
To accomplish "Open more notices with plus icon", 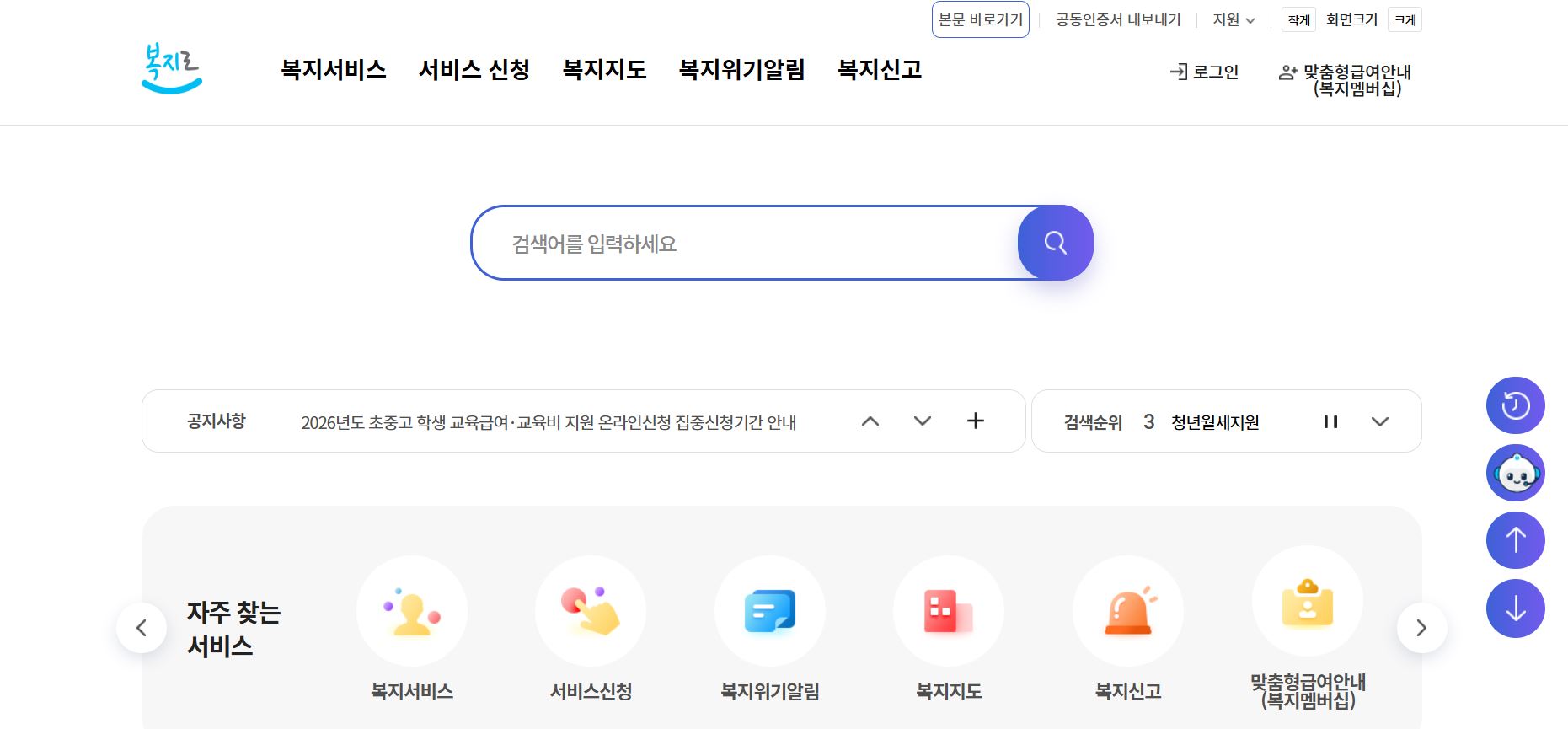I will [975, 421].
